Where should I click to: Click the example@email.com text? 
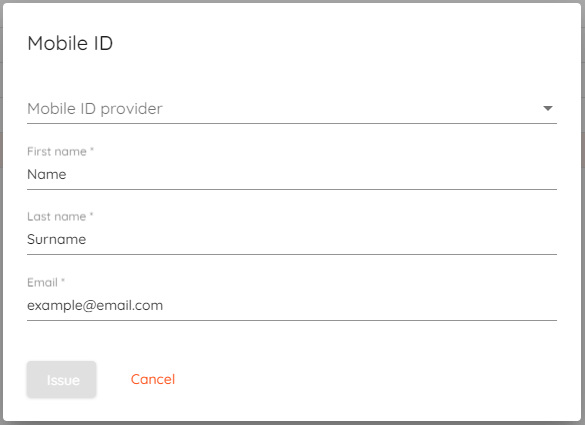tap(95, 306)
